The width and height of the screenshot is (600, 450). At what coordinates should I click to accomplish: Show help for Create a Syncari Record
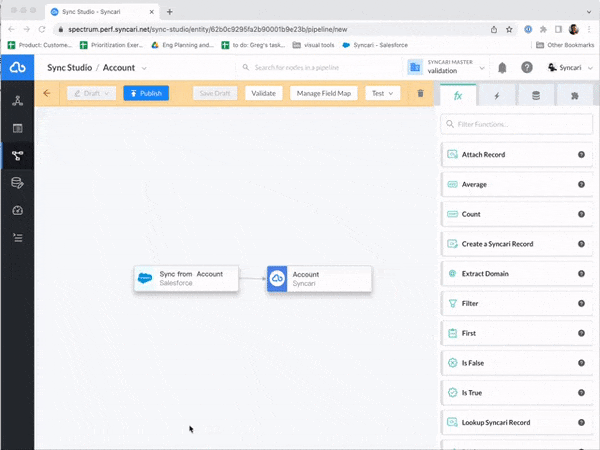(x=581, y=244)
